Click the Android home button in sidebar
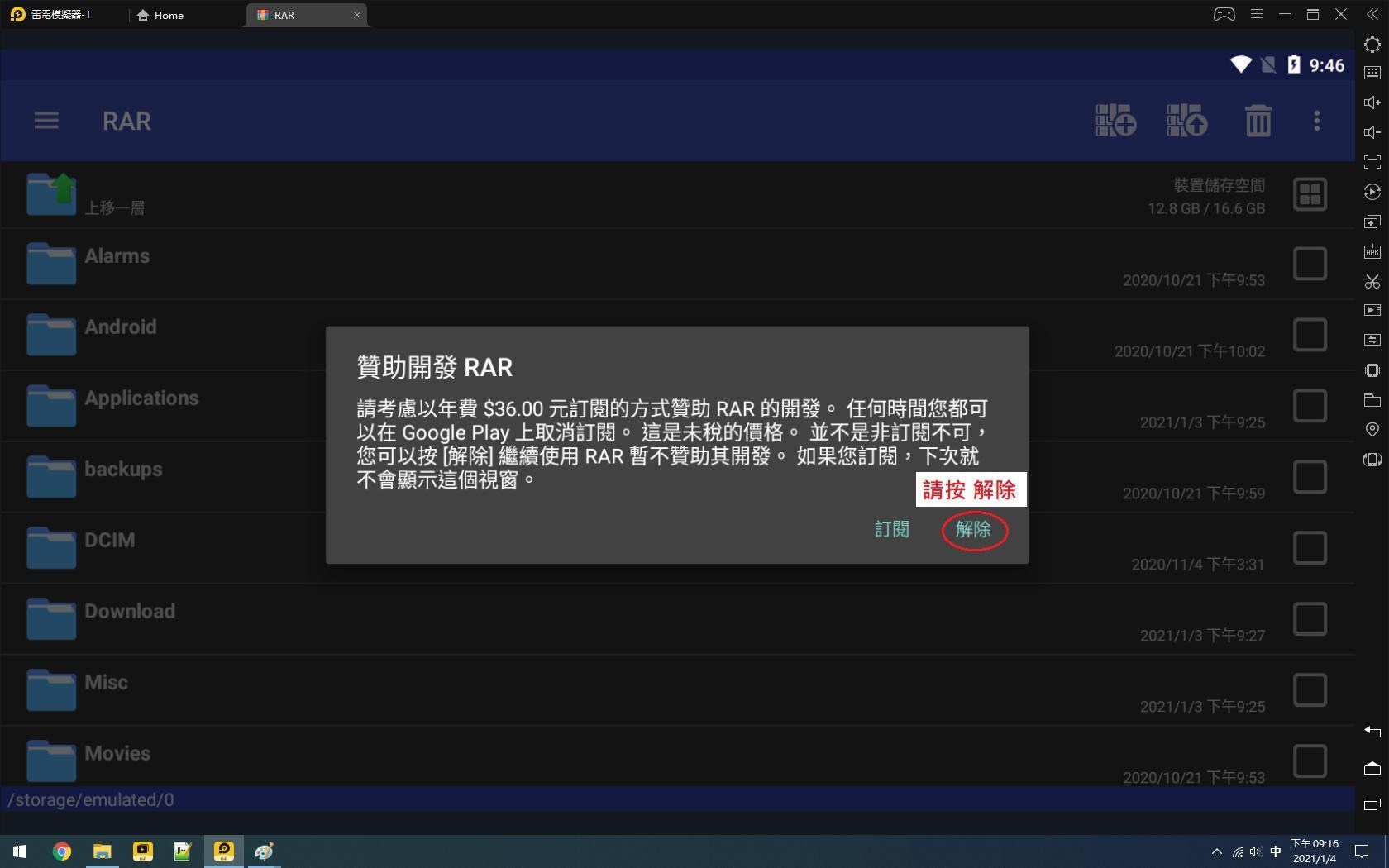 point(1372,768)
